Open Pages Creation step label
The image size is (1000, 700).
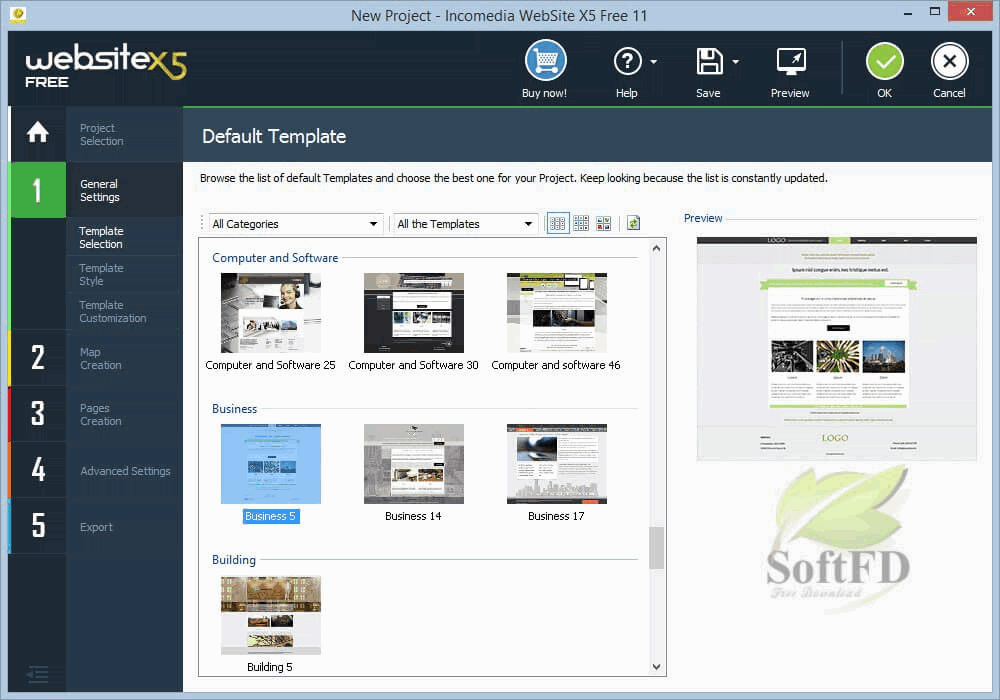coord(100,414)
